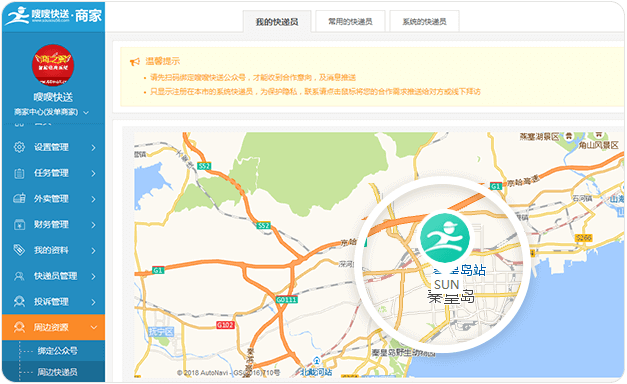Viewport: 627px width, 384px height.
Task: Click the 抚宁区 district label on map
Action: [x=161, y=332]
